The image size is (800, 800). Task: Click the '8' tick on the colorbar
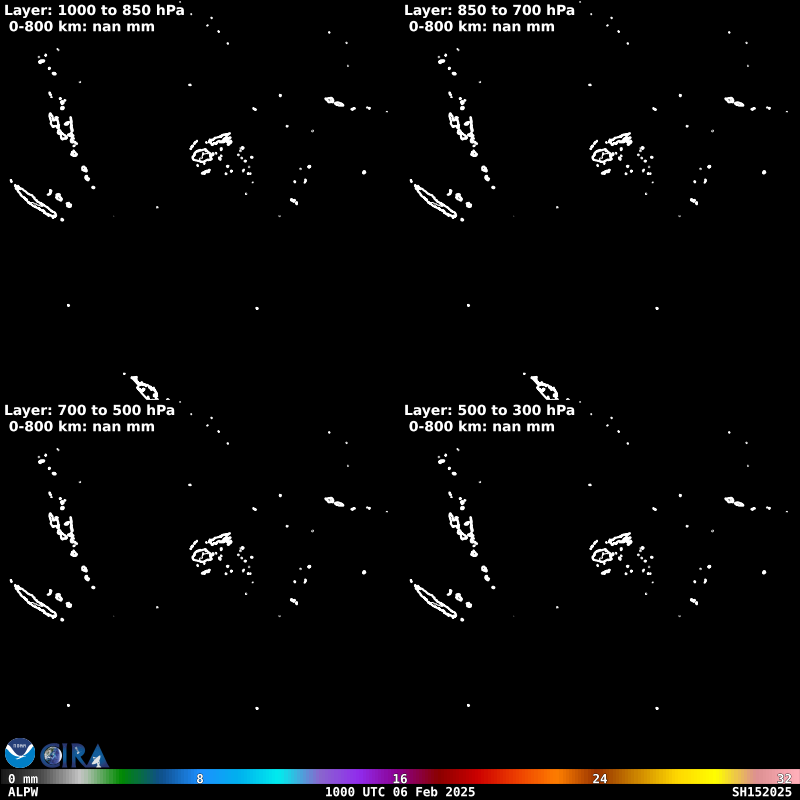click(200, 779)
